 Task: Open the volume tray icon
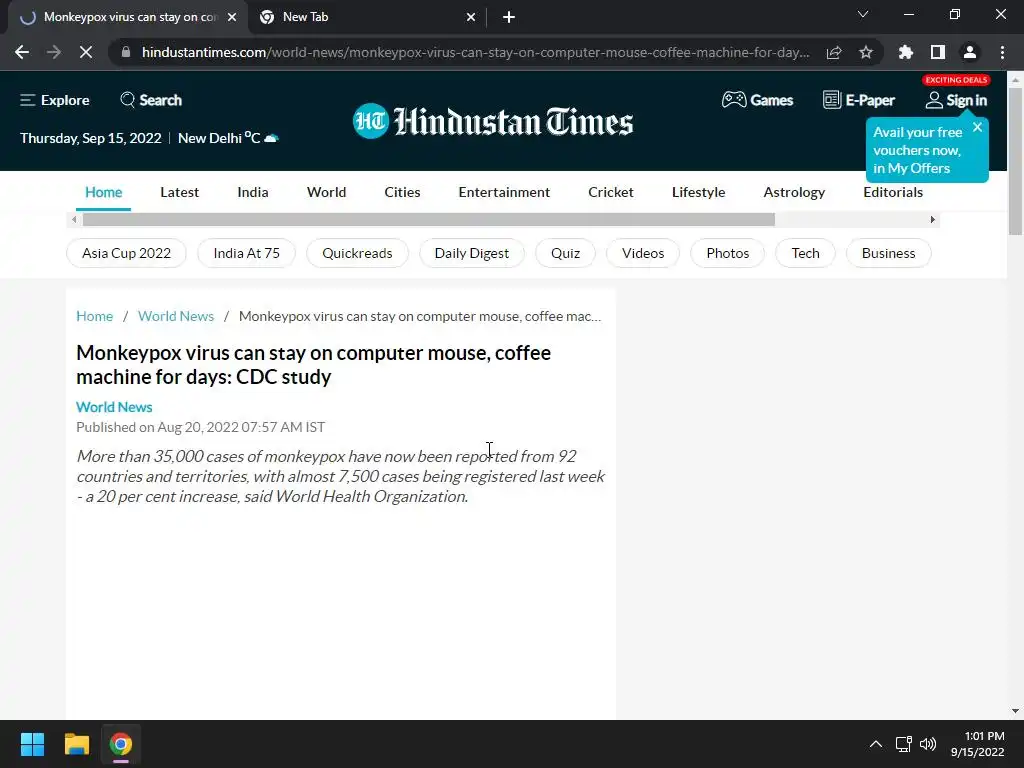tap(927, 744)
